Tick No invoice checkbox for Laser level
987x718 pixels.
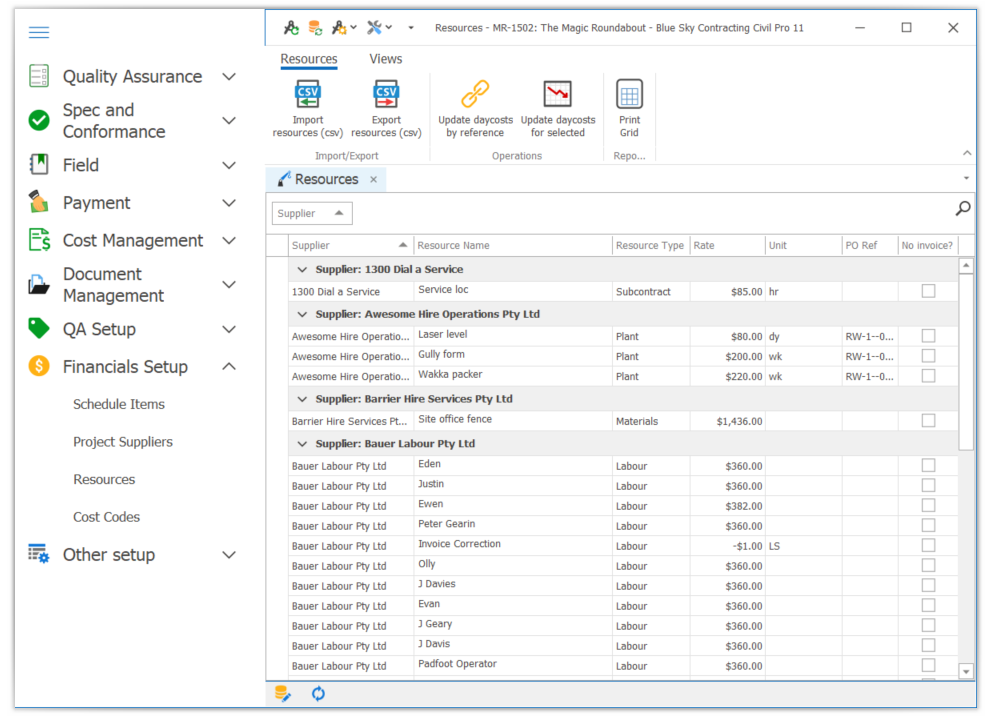(928, 336)
